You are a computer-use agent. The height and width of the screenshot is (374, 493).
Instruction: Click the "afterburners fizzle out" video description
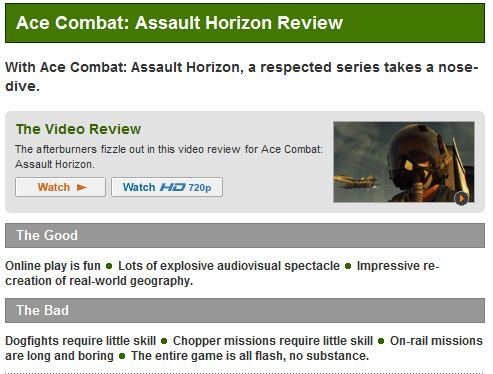[x=169, y=157]
